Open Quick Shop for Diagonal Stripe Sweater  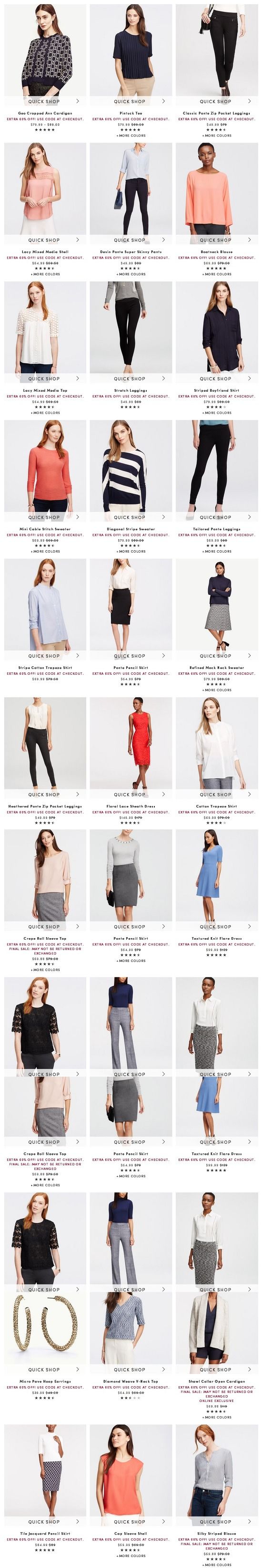[130, 517]
